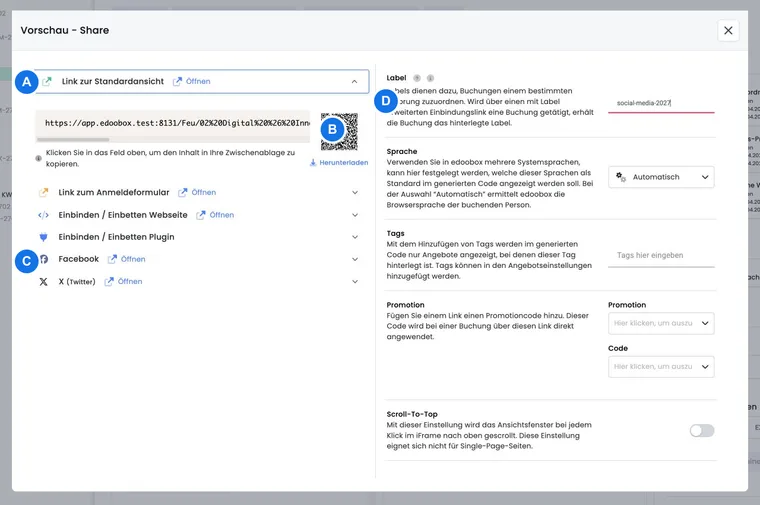Click the Öffnen arrow icon beside Link zur Standardansicht
This screenshot has width=760, height=505.
point(177,81)
